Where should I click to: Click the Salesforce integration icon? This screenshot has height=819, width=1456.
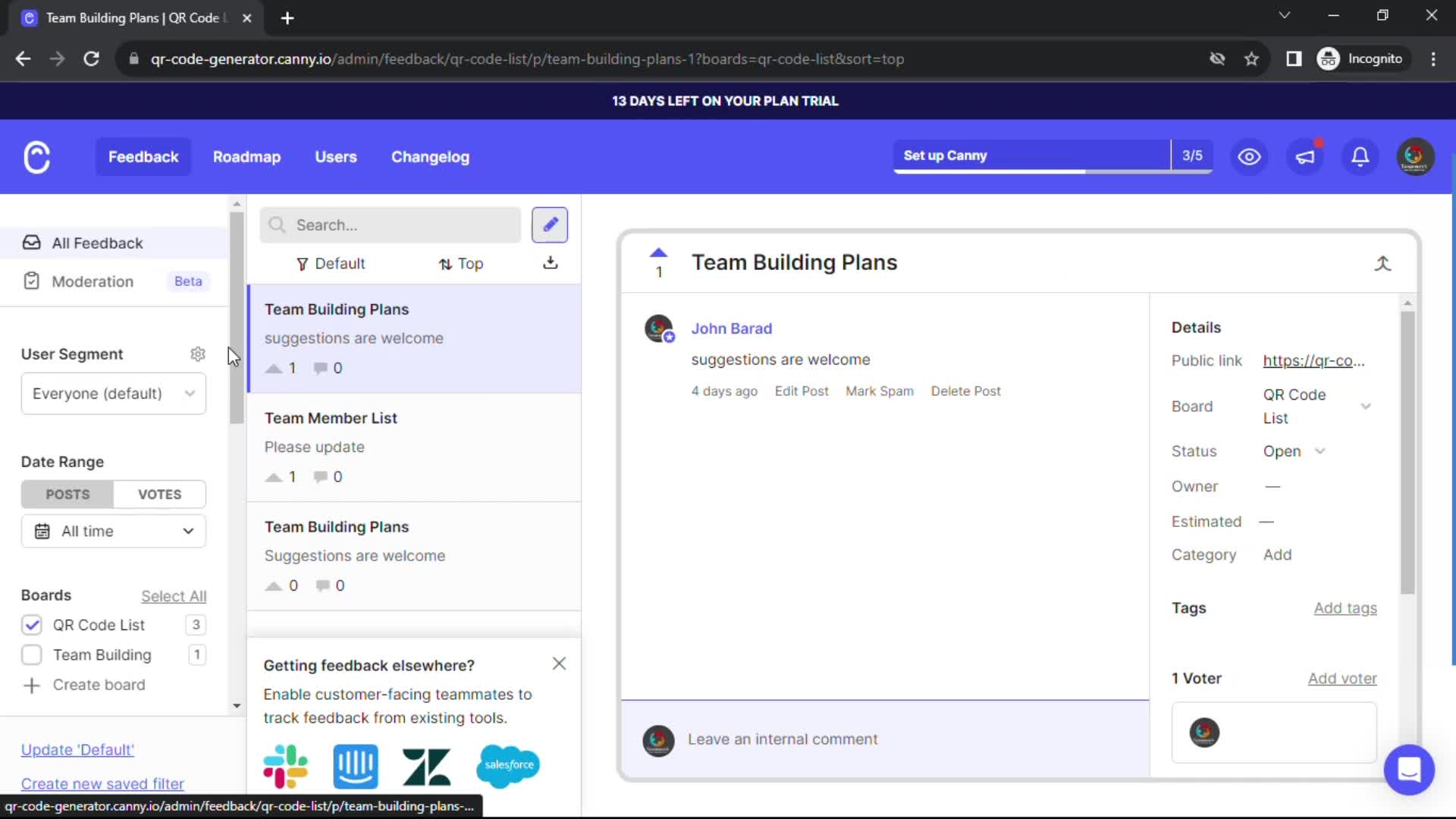pyautogui.click(x=508, y=766)
